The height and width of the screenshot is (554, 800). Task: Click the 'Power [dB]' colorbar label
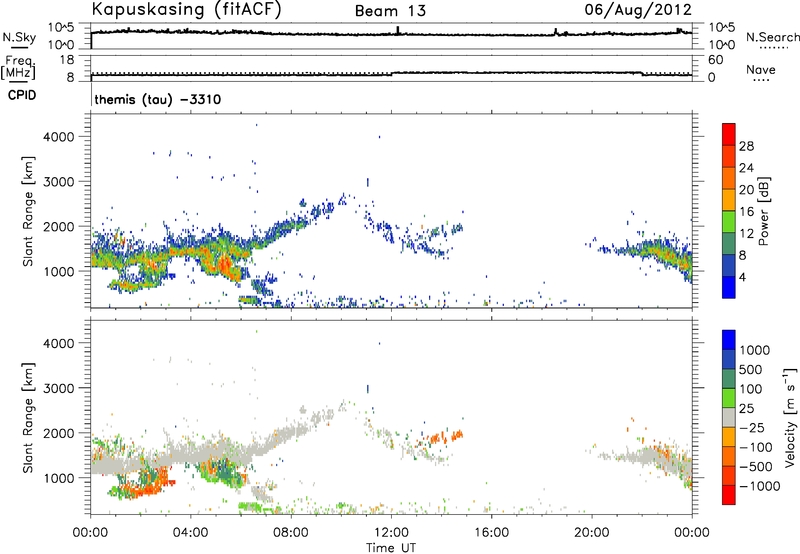click(x=763, y=211)
